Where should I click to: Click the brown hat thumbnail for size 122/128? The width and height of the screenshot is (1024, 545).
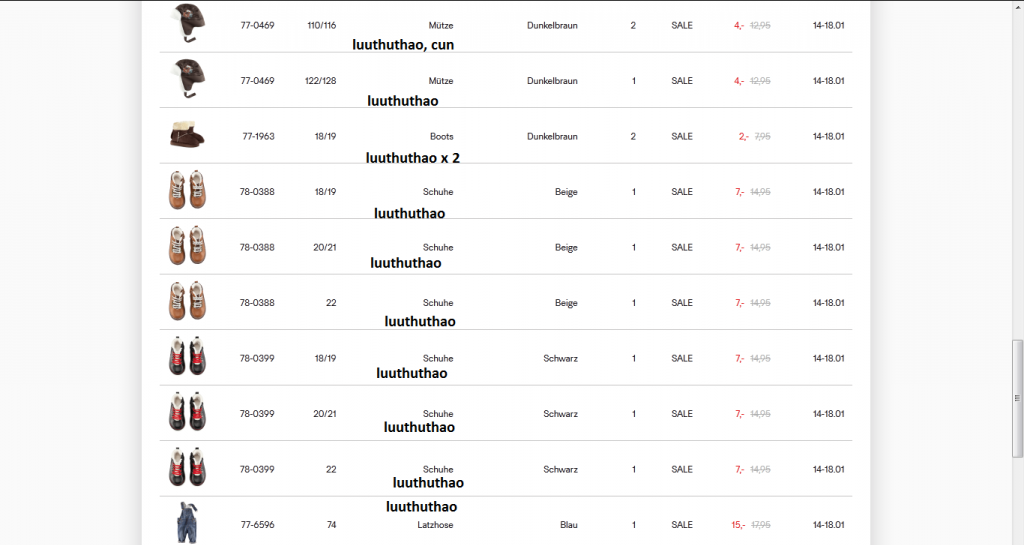coord(185,78)
